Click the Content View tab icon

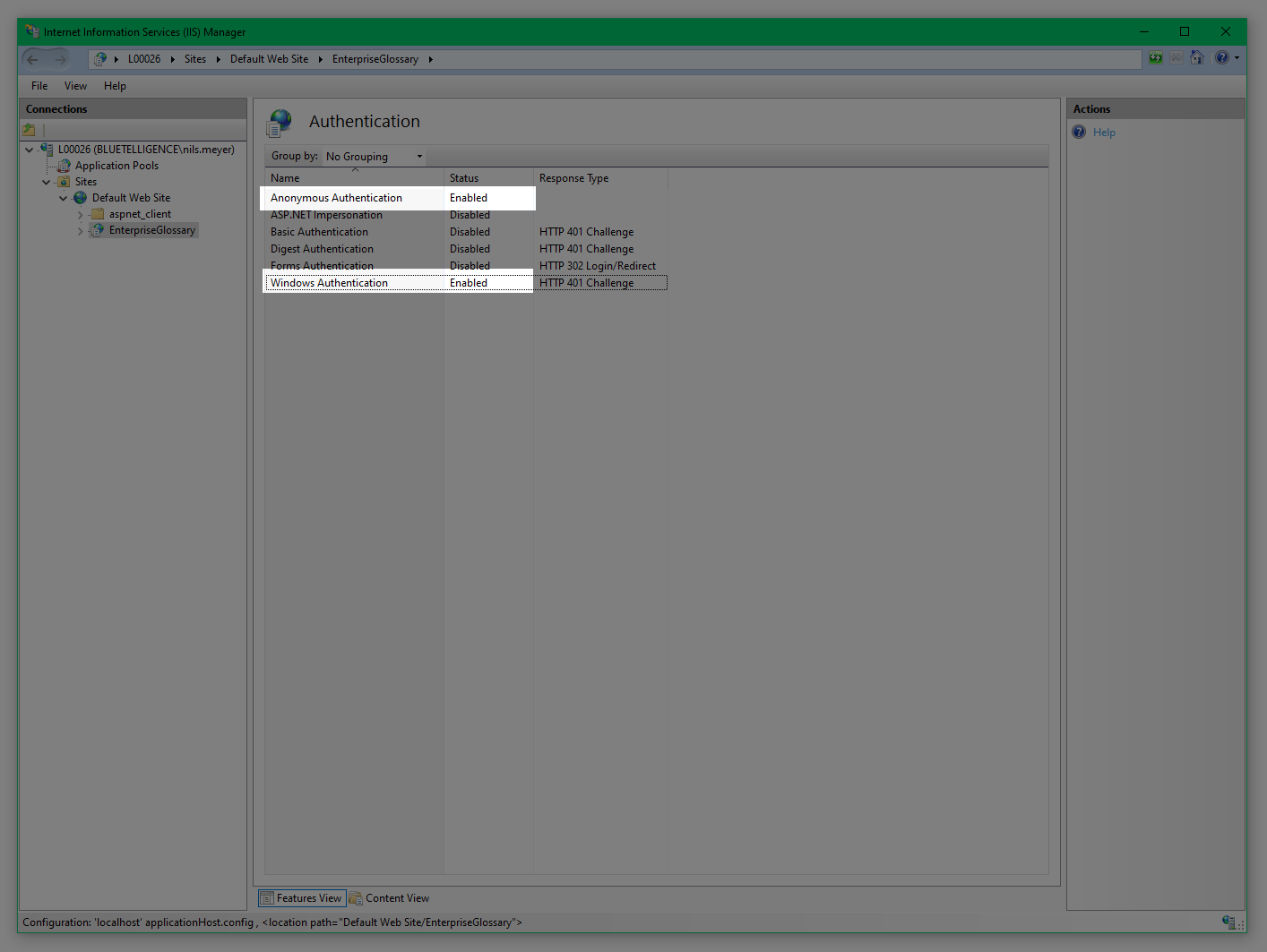point(356,898)
